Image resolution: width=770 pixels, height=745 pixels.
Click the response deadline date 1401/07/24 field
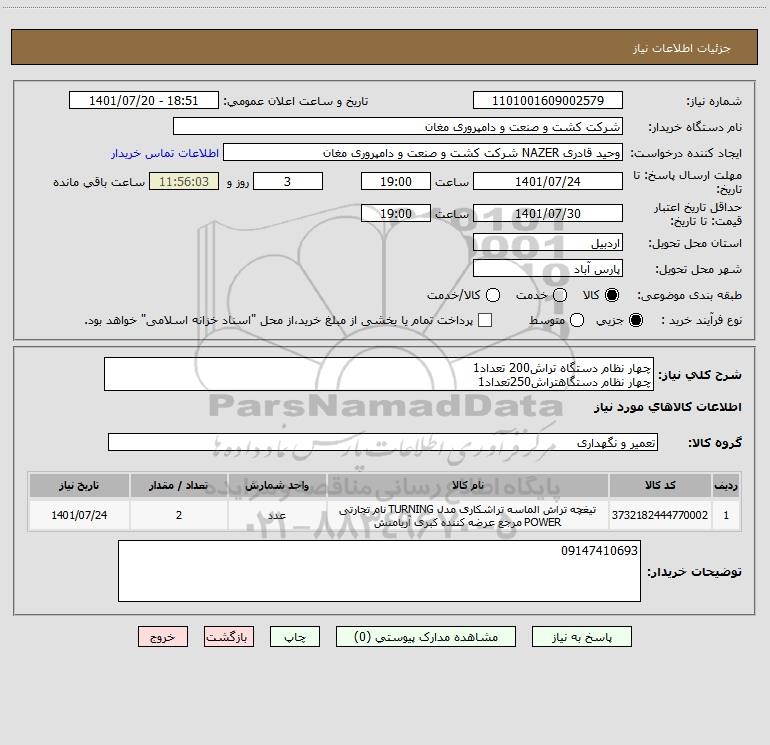548,181
